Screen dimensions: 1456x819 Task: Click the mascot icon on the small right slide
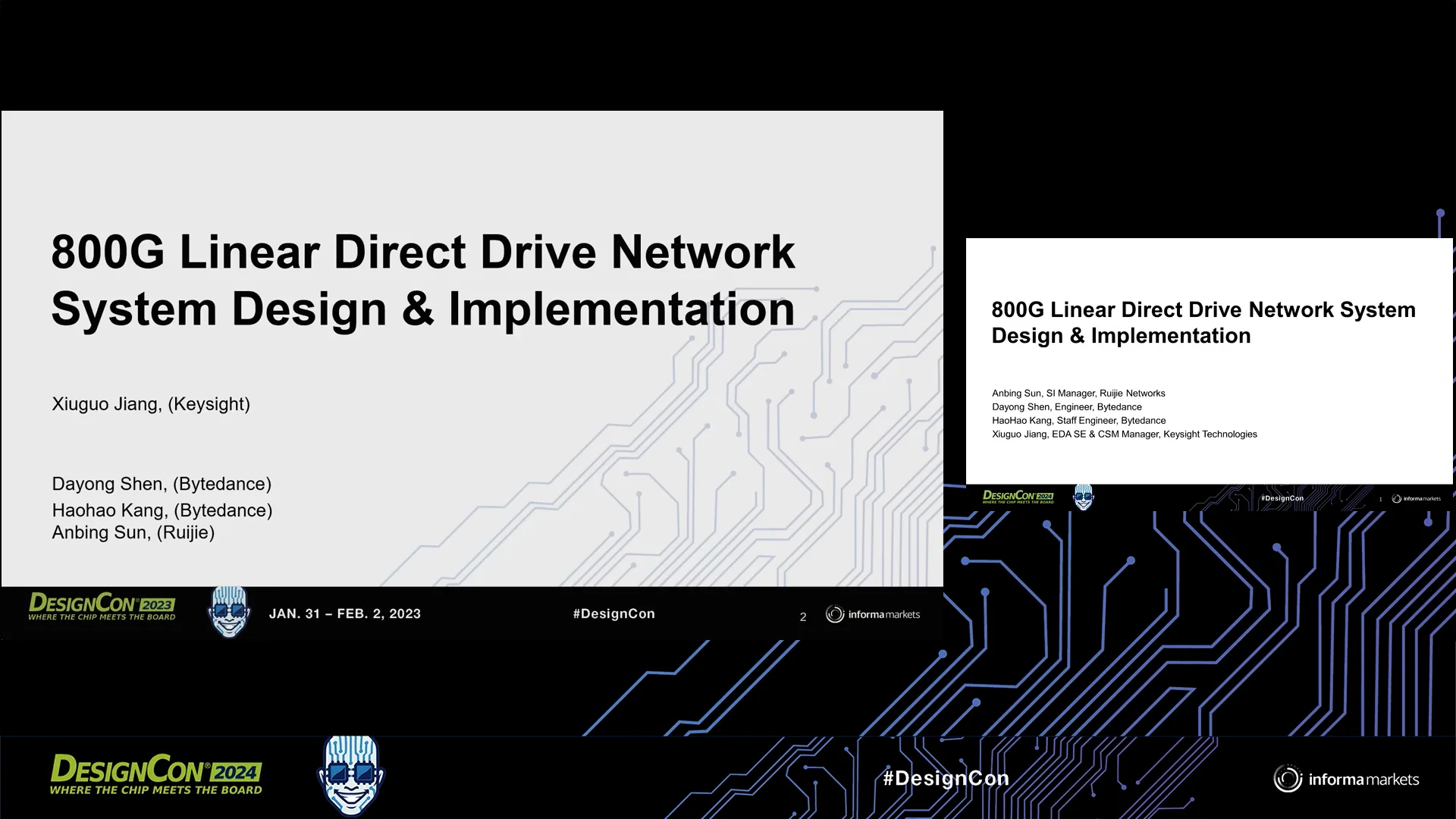click(1084, 496)
